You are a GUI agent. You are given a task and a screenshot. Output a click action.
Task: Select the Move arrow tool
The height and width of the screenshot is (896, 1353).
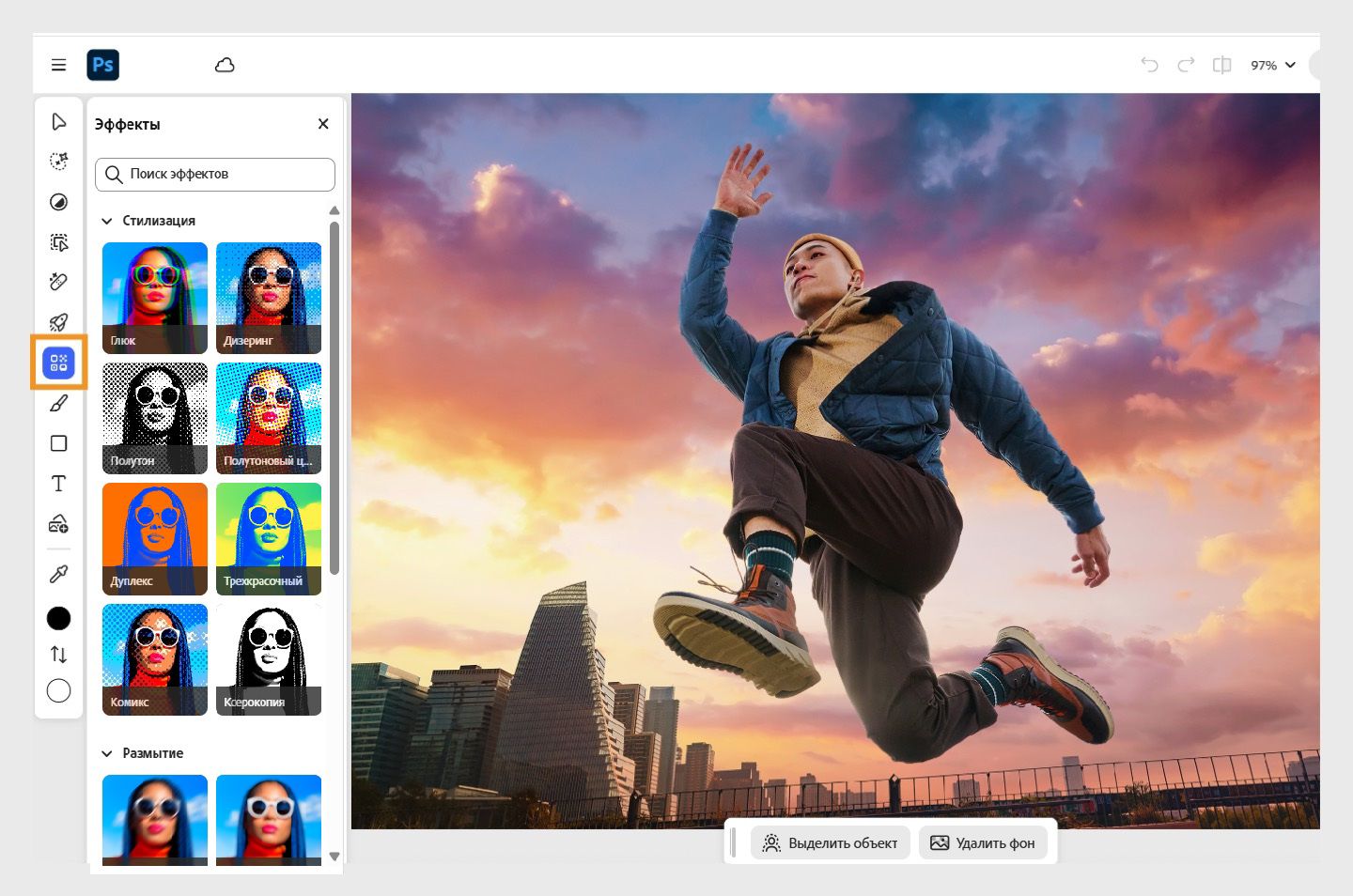click(x=58, y=122)
